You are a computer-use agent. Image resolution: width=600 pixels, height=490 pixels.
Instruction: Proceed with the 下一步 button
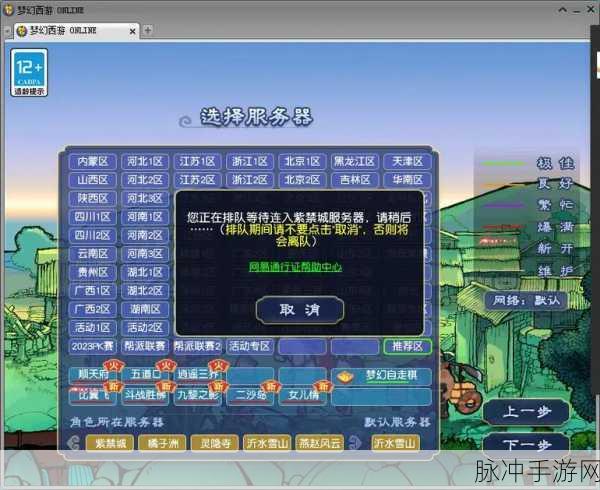tap(527, 444)
